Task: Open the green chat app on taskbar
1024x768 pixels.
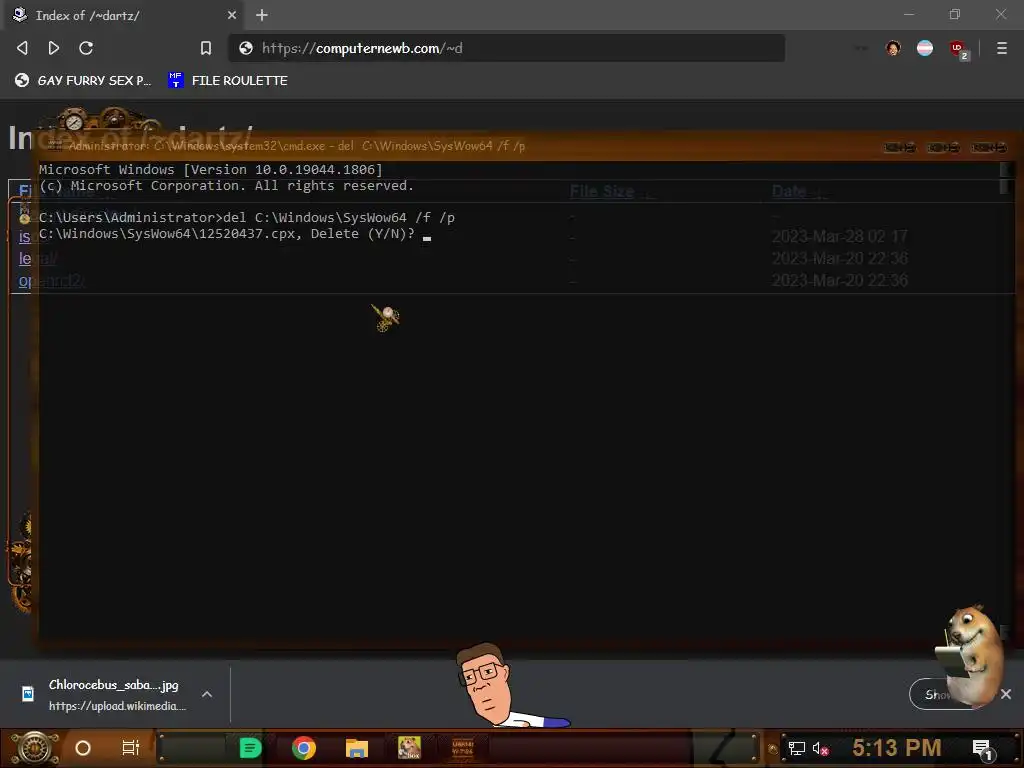Action: (x=250, y=748)
